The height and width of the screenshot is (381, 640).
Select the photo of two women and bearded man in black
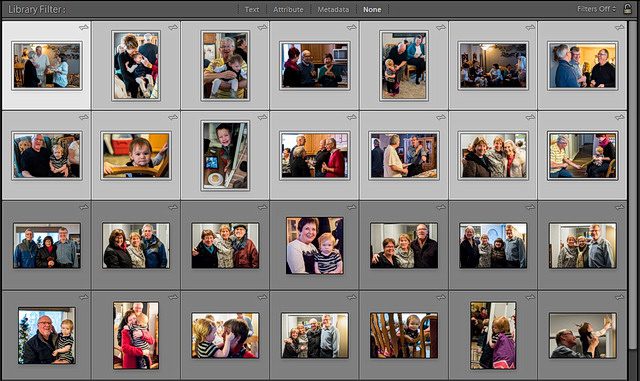pyautogui.click(x=404, y=245)
